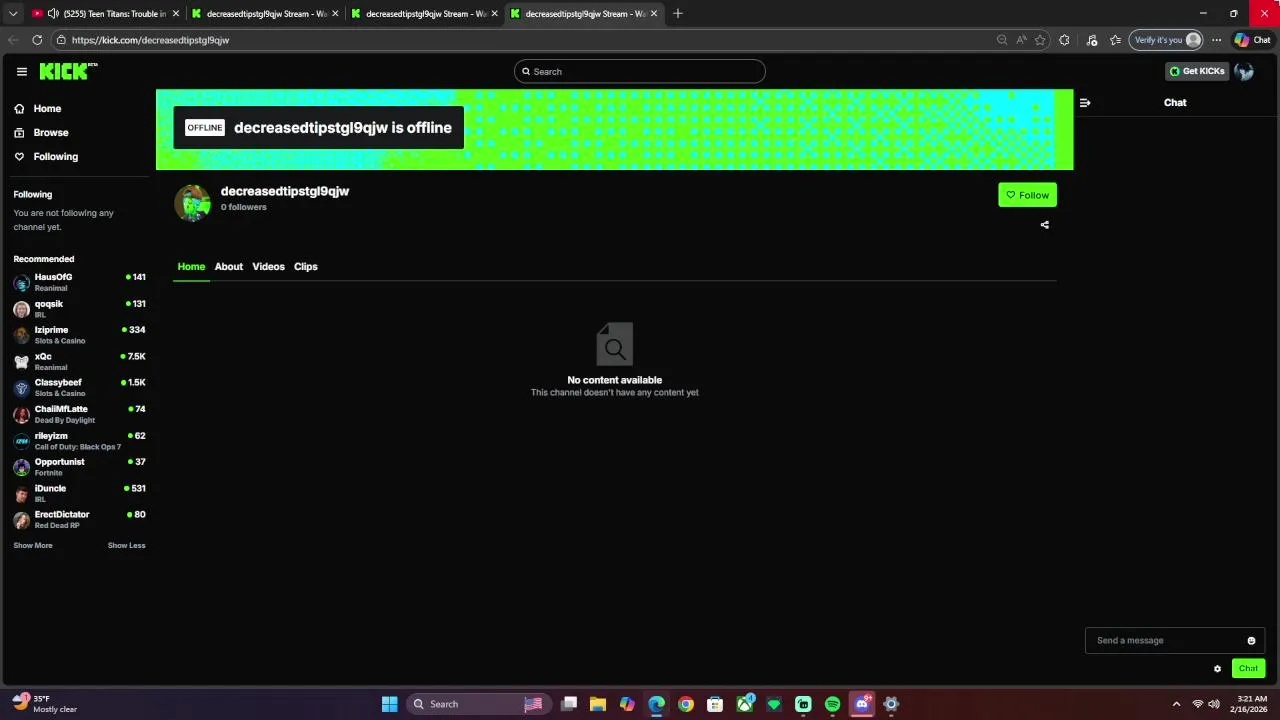Open the Kick user avatar menu
The width and height of the screenshot is (1280, 720).
pyautogui.click(x=1244, y=71)
